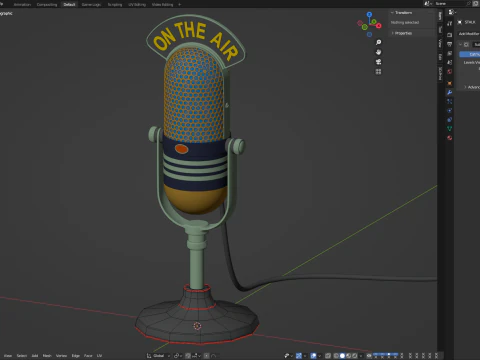Open the Vertex menu in viewport header
The height and width of the screenshot is (360, 480).
pos(61,356)
